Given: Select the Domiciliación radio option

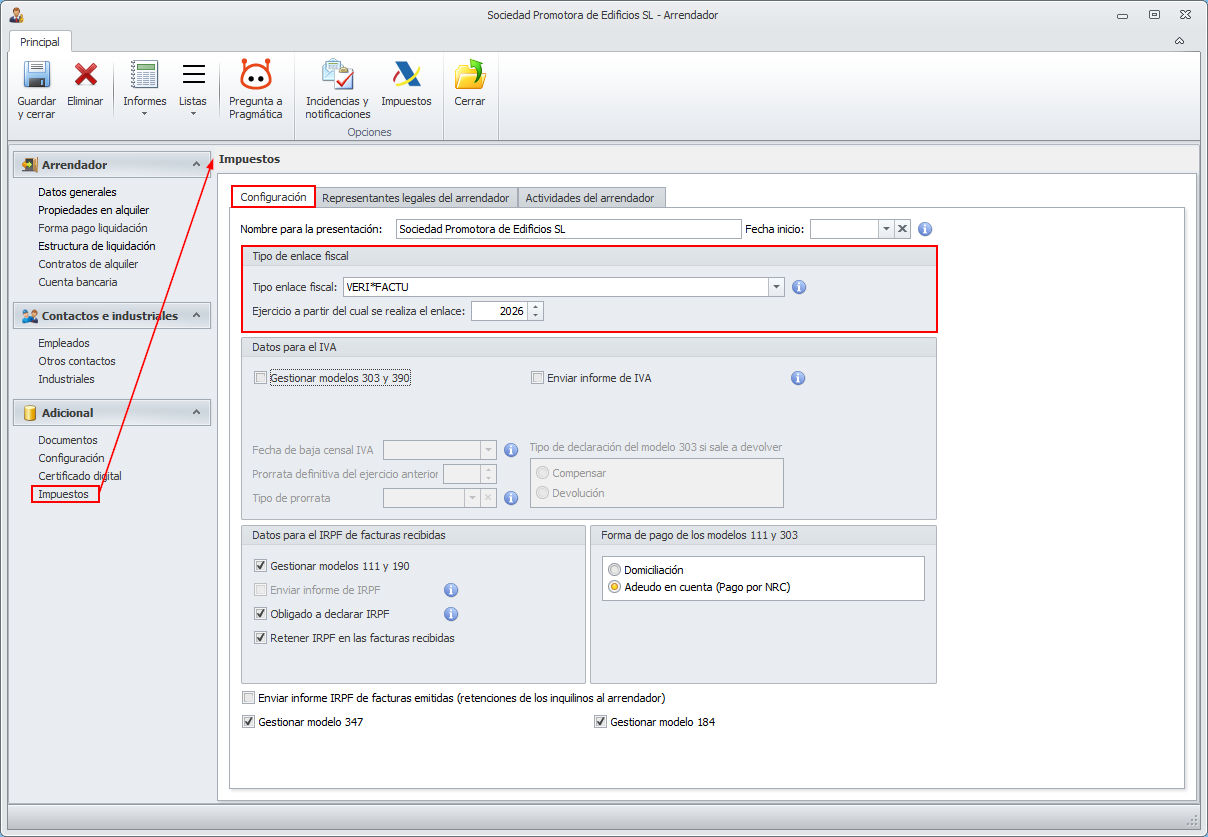Looking at the screenshot, I should pyautogui.click(x=615, y=570).
